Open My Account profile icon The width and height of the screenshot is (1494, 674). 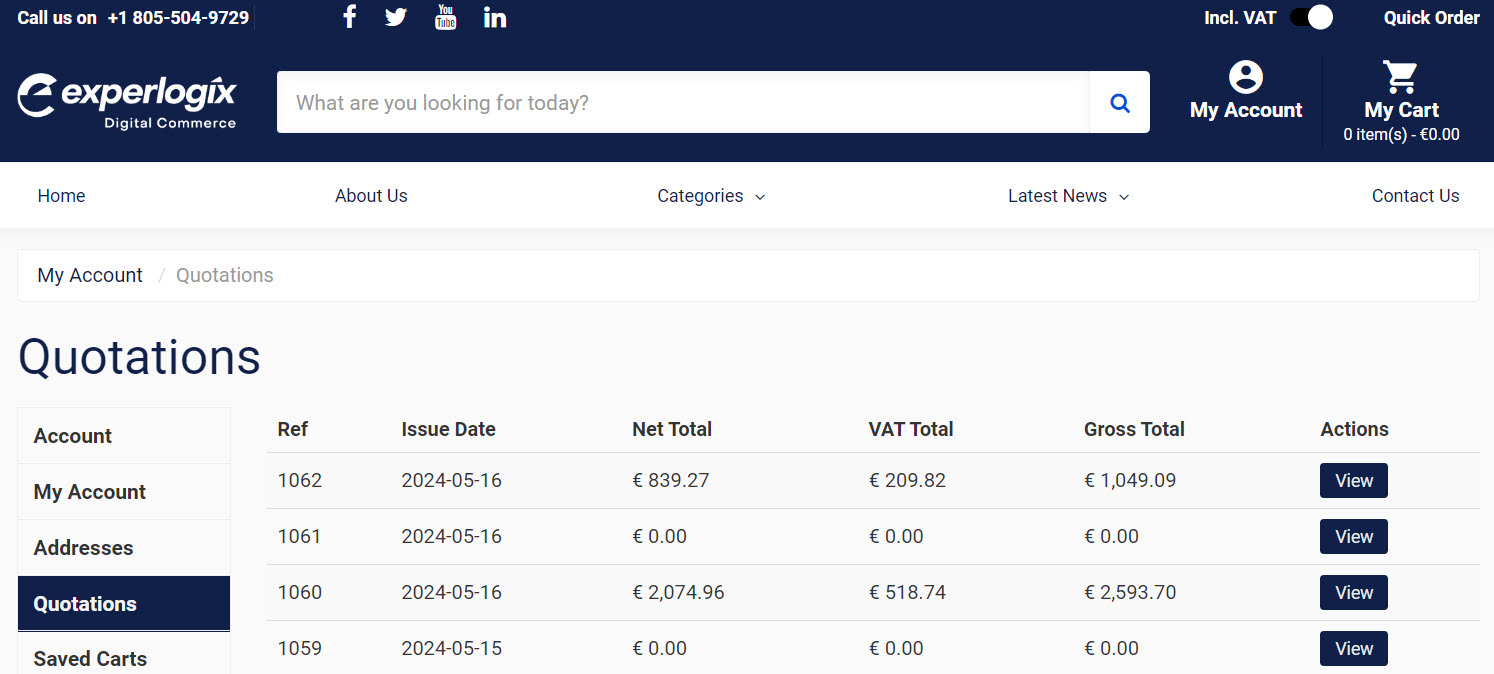point(1246,77)
